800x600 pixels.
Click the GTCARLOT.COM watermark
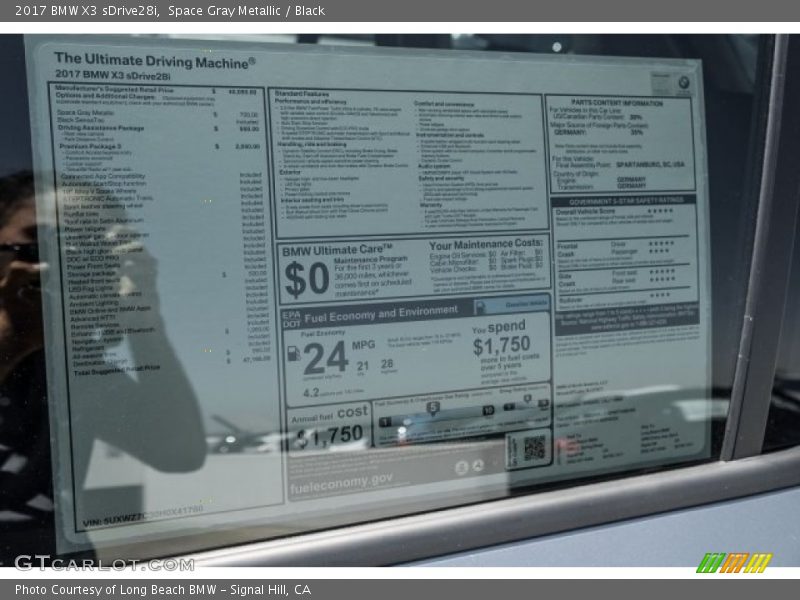(x=104, y=563)
